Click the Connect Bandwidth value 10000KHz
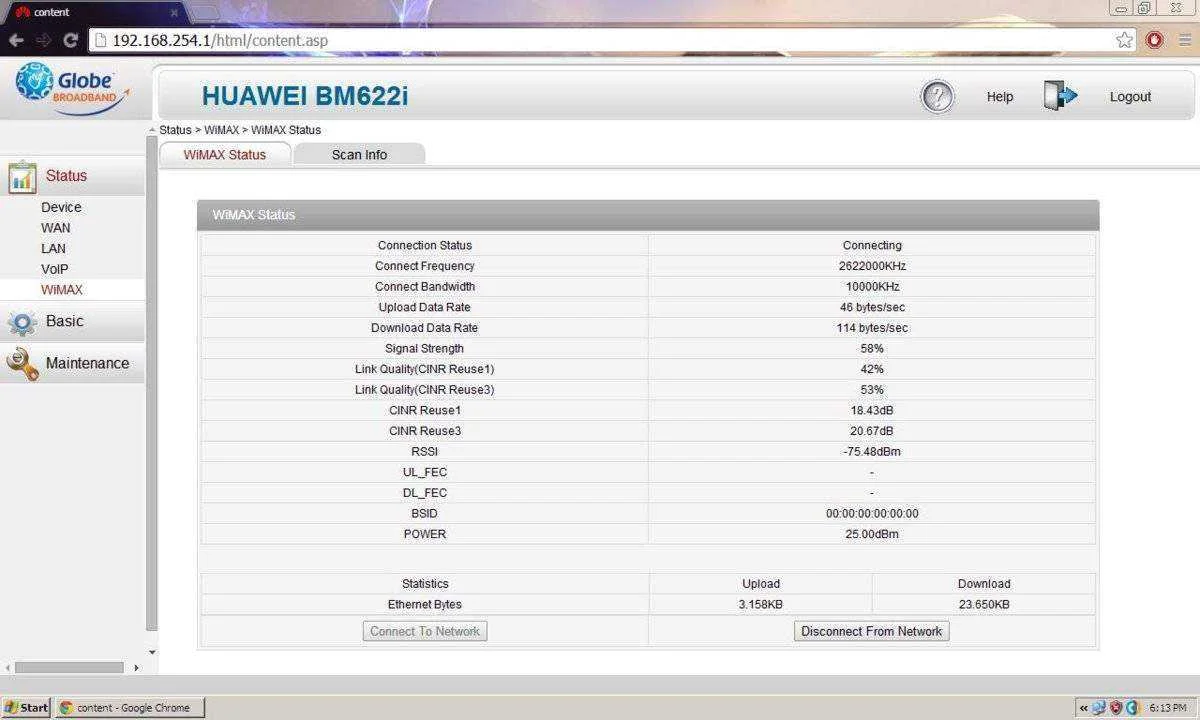The image size is (1200, 720). (872, 287)
